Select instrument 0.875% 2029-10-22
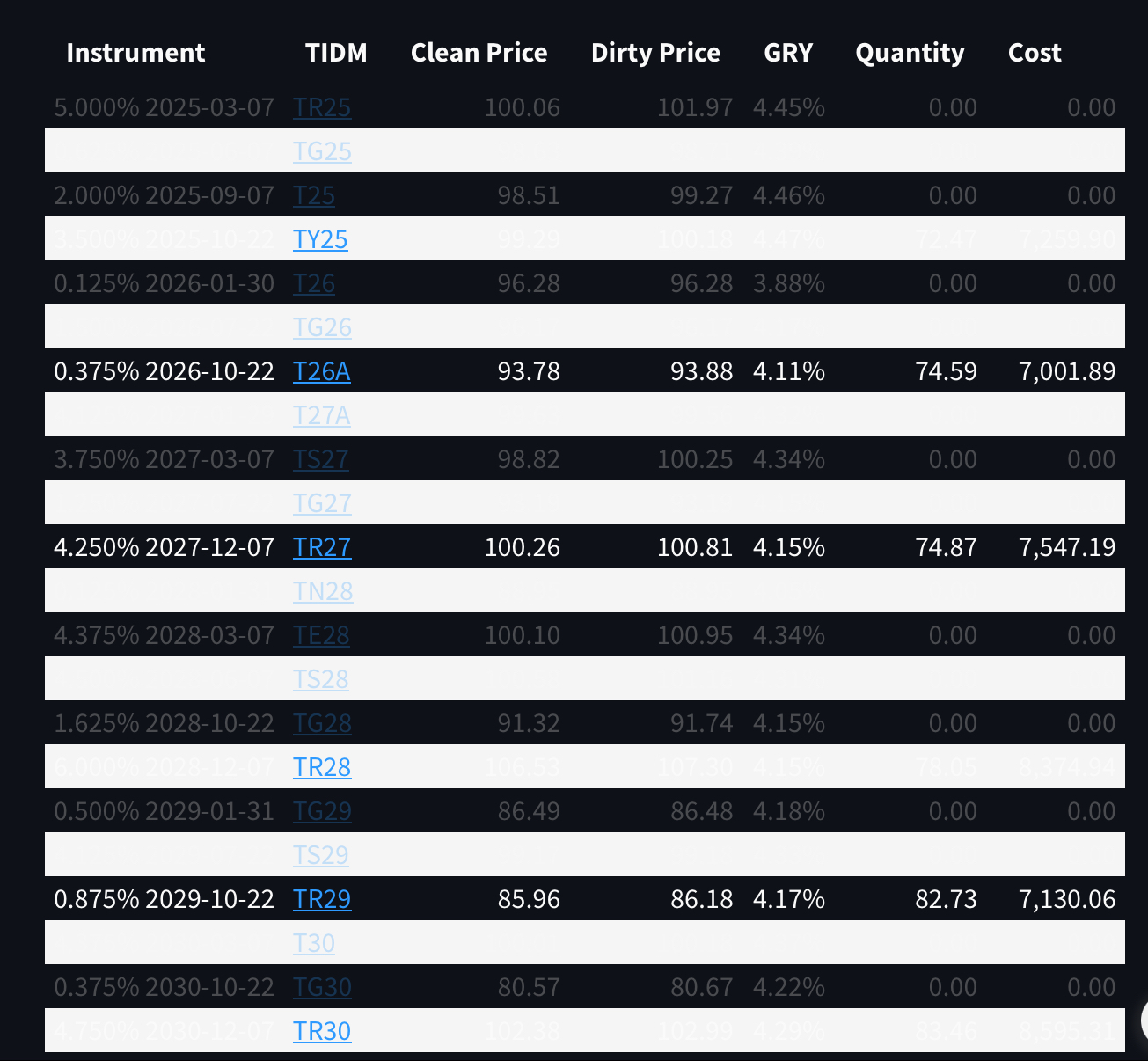Screen dimensions: 1148x1061 click(x=165, y=899)
